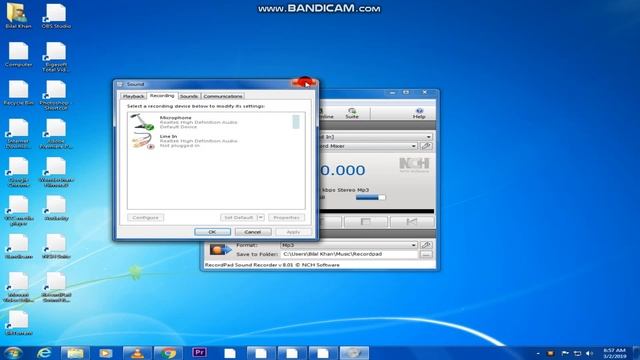Screen dimensions: 640x360
Task: Switch to the Recording tab
Action: [162, 96]
